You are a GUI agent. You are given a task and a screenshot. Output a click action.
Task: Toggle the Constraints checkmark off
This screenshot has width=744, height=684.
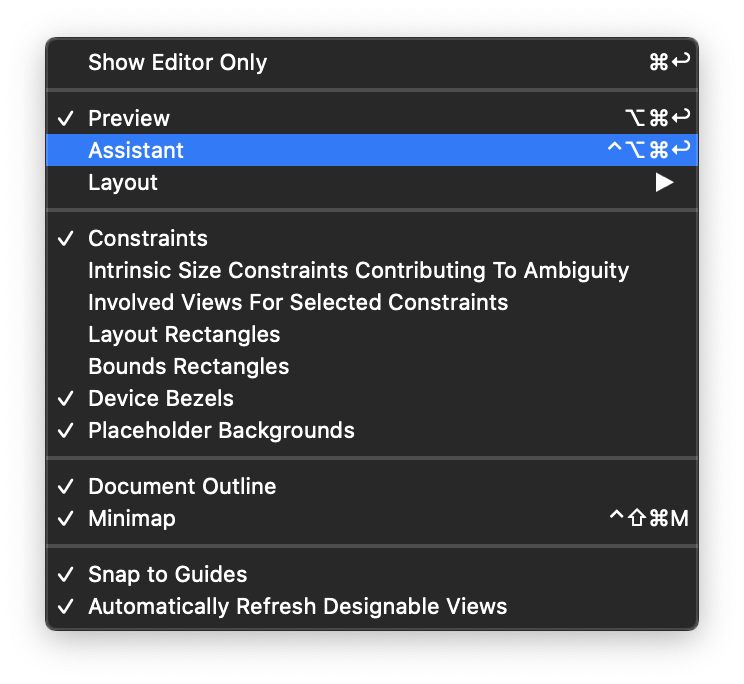[65, 238]
